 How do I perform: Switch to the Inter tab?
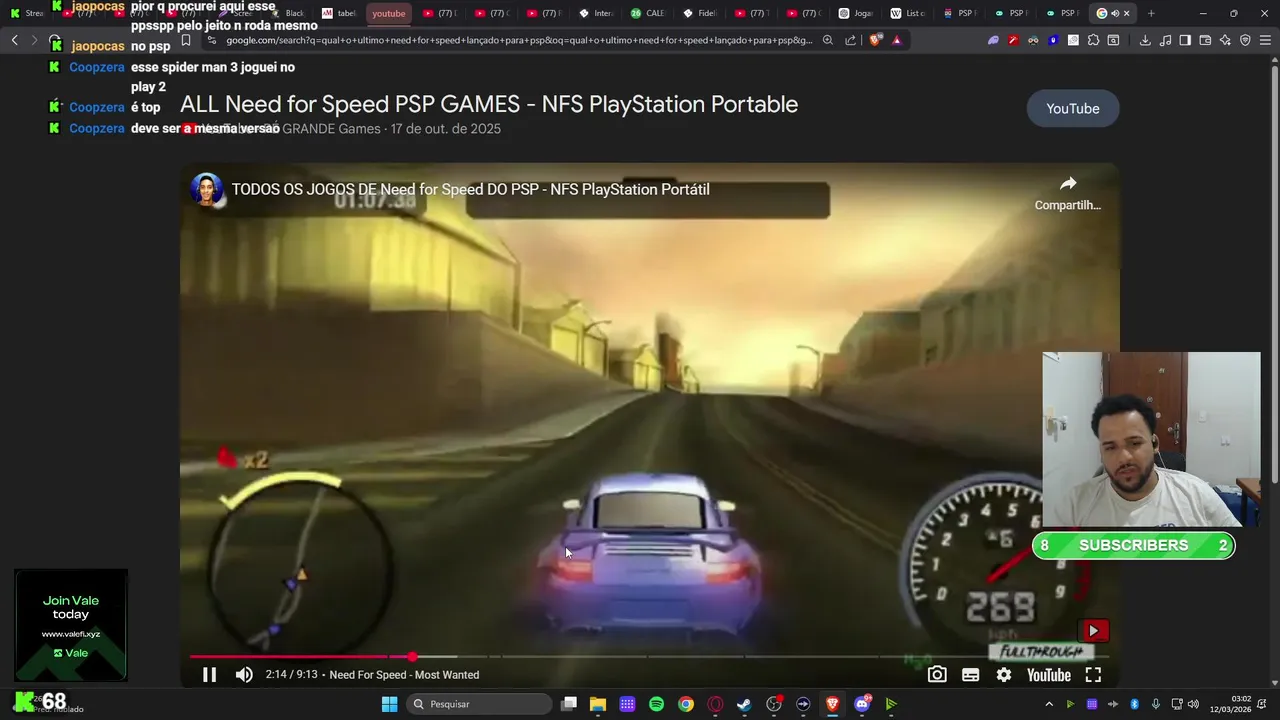(x=596, y=13)
